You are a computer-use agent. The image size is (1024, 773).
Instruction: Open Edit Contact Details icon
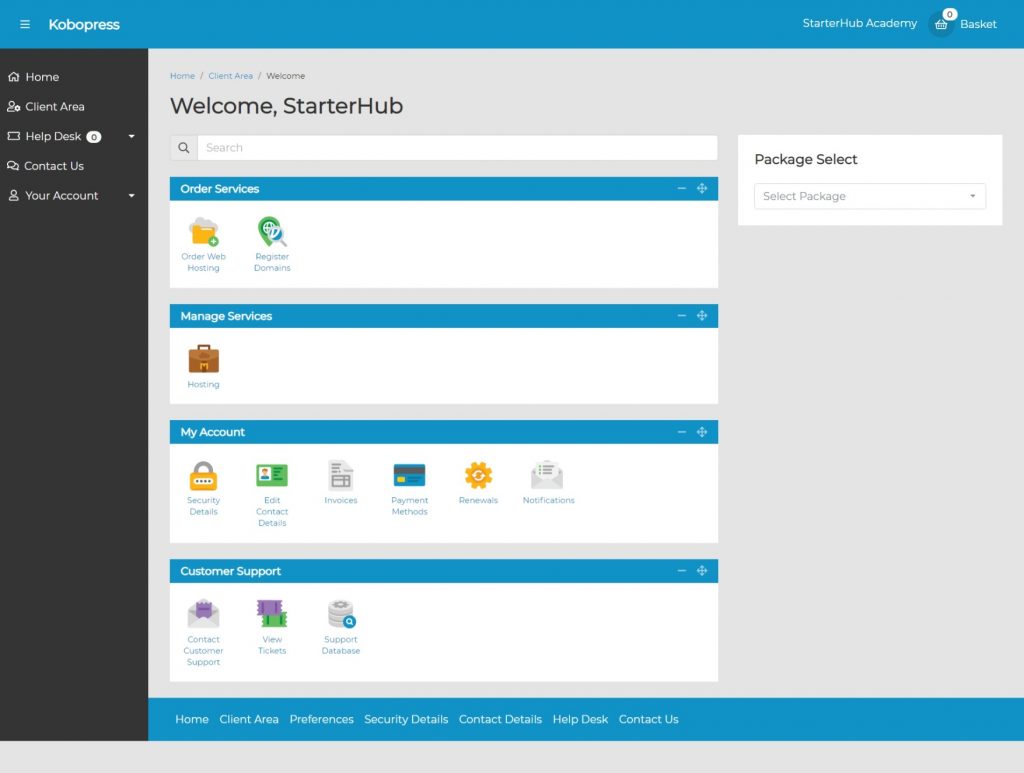click(272, 475)
